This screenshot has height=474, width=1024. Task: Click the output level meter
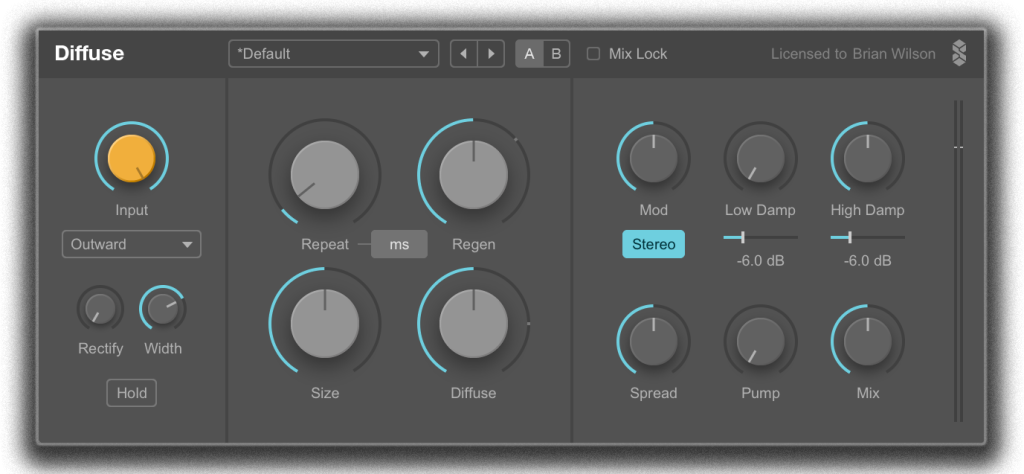[x=958, y=261]
